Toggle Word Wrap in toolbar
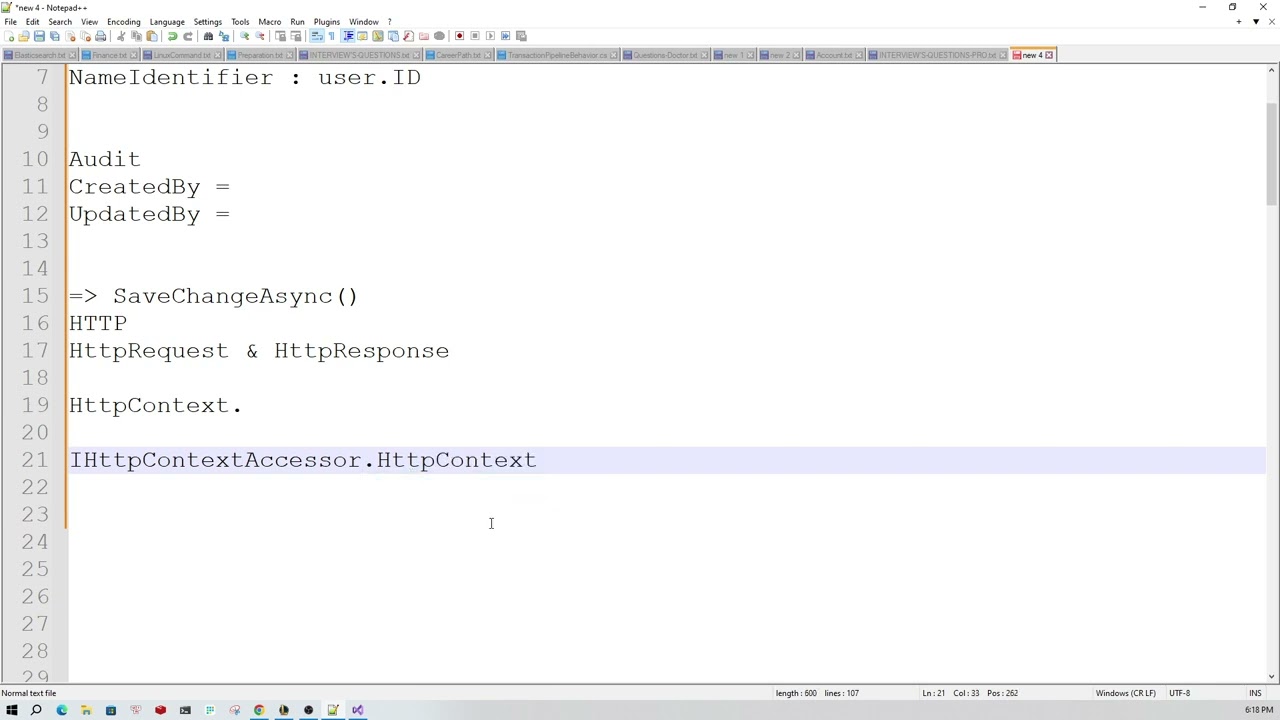1280x720 pixels. click(316, 36)
